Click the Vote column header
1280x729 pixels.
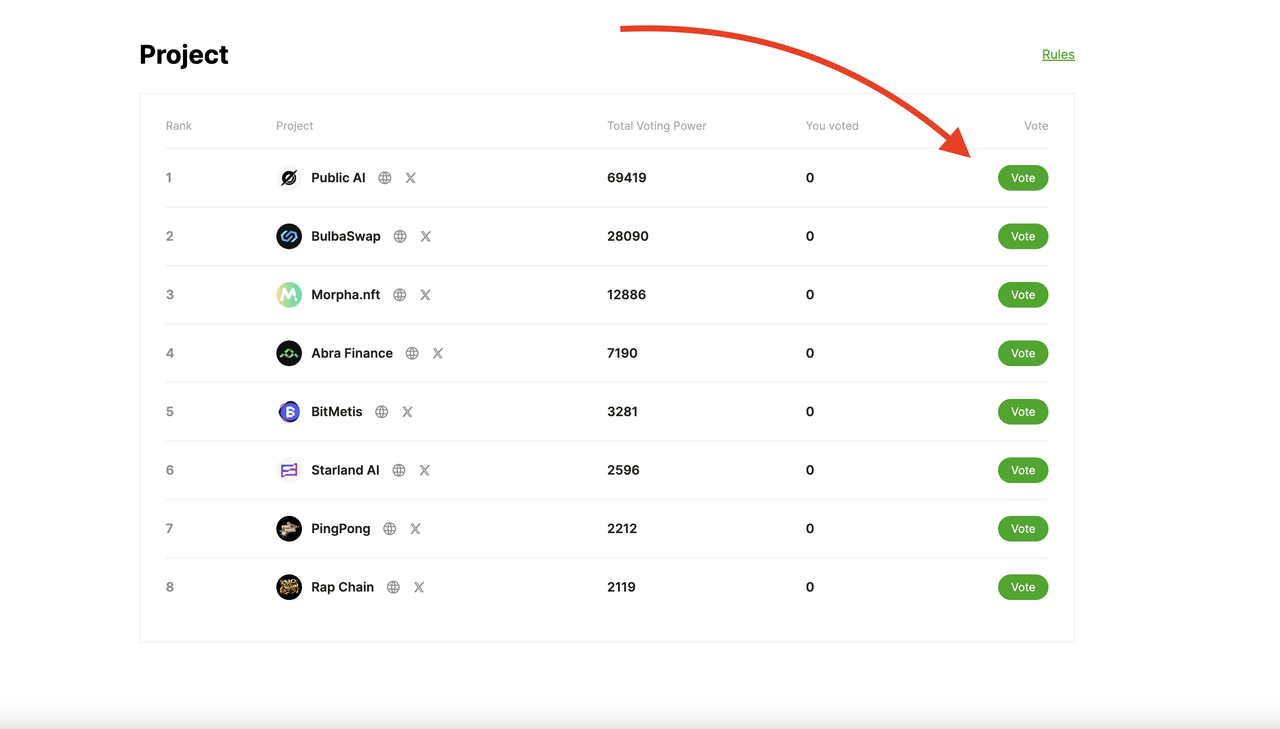pos(1036,126)
